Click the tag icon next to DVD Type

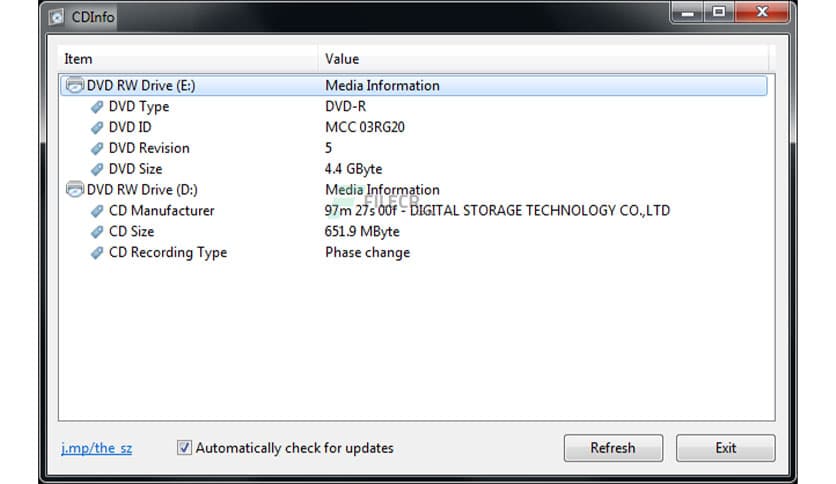click(97, 107)
